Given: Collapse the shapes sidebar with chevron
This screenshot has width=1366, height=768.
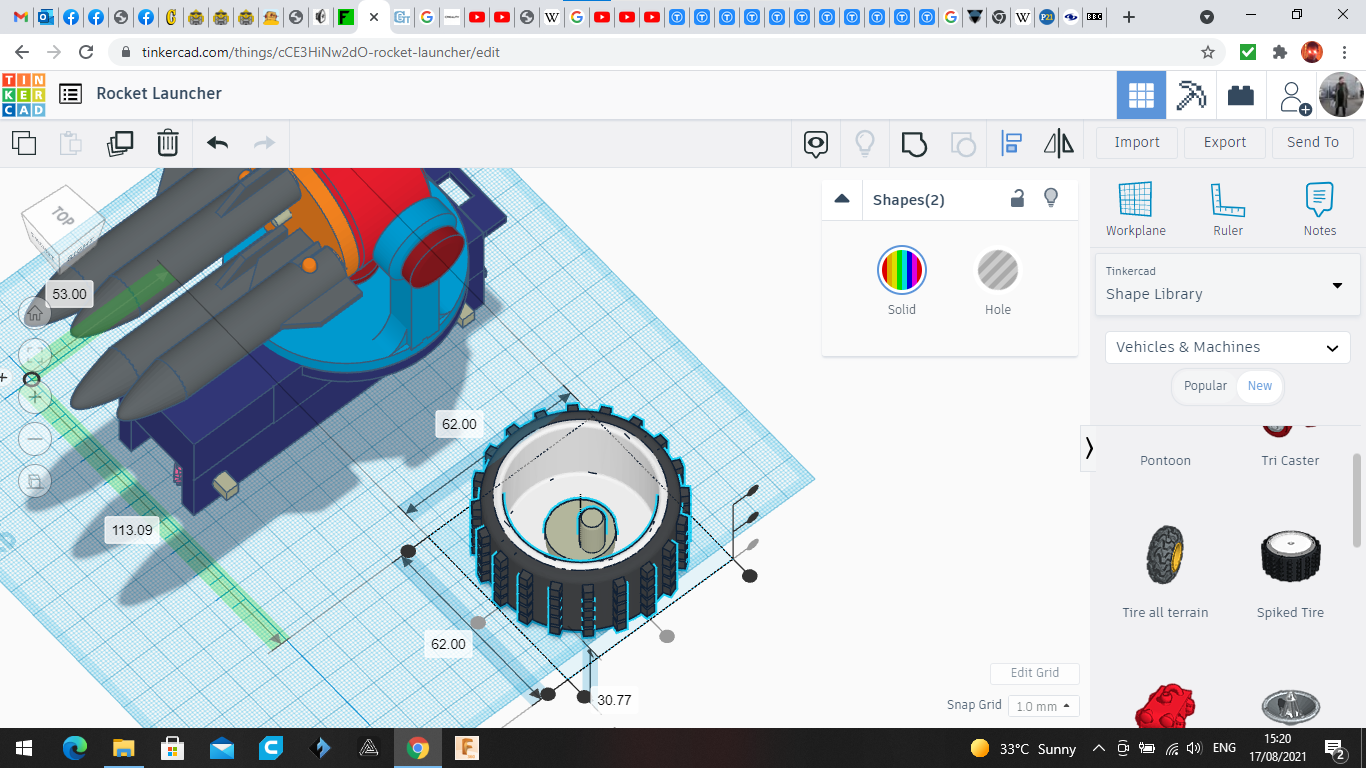Looking at the screenshot, I should click(x=1089, y=448).
